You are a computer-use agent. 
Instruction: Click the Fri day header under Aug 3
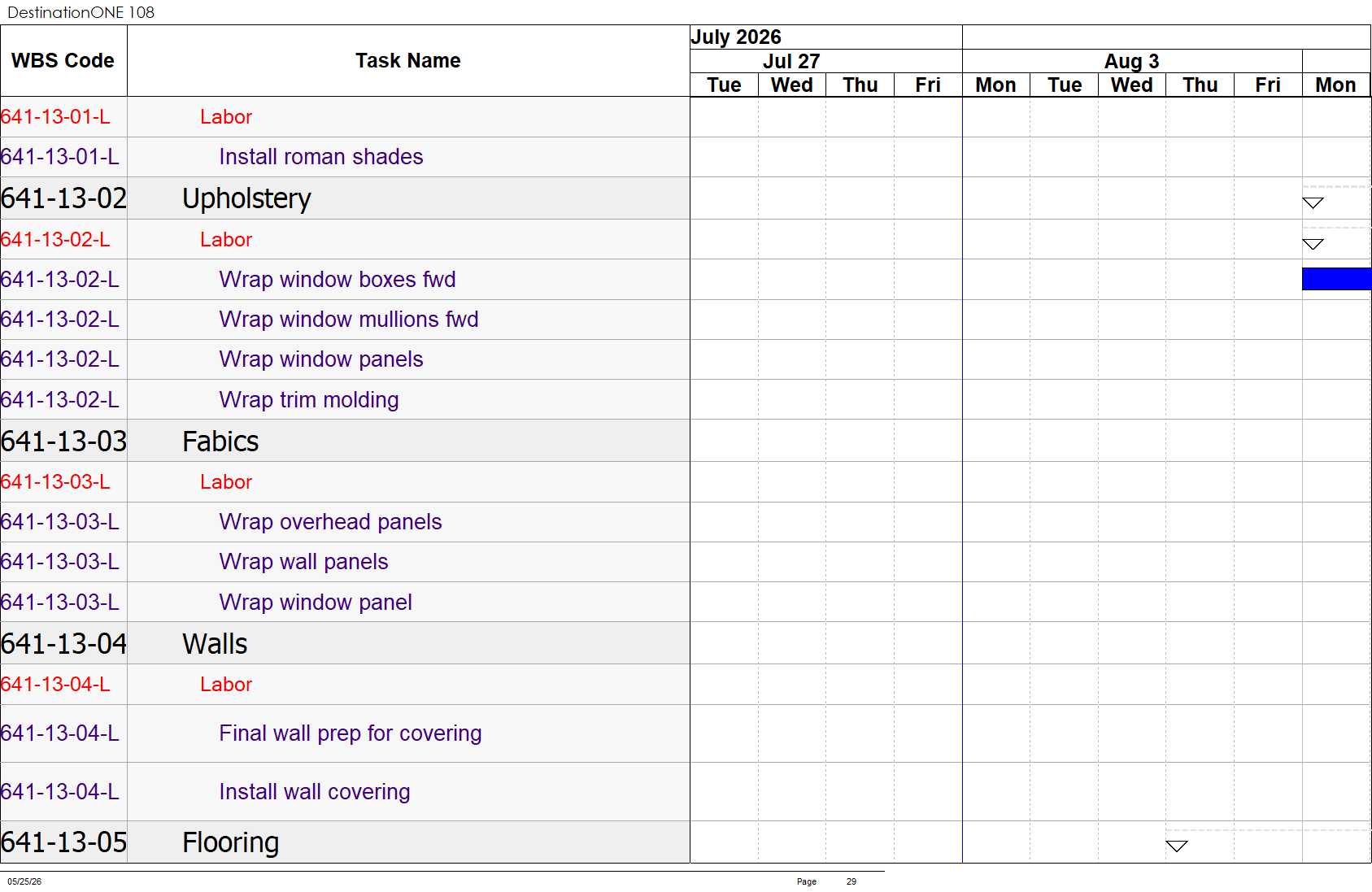[x=1268, y=85]
